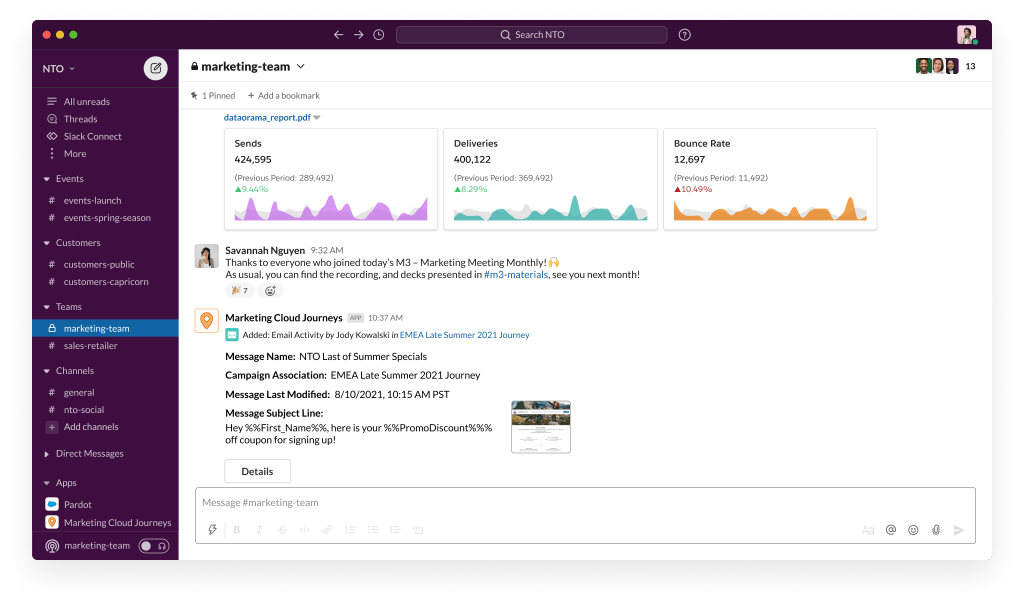Navigate back with the left arrow
The image size is (1024, 604).
338,35
